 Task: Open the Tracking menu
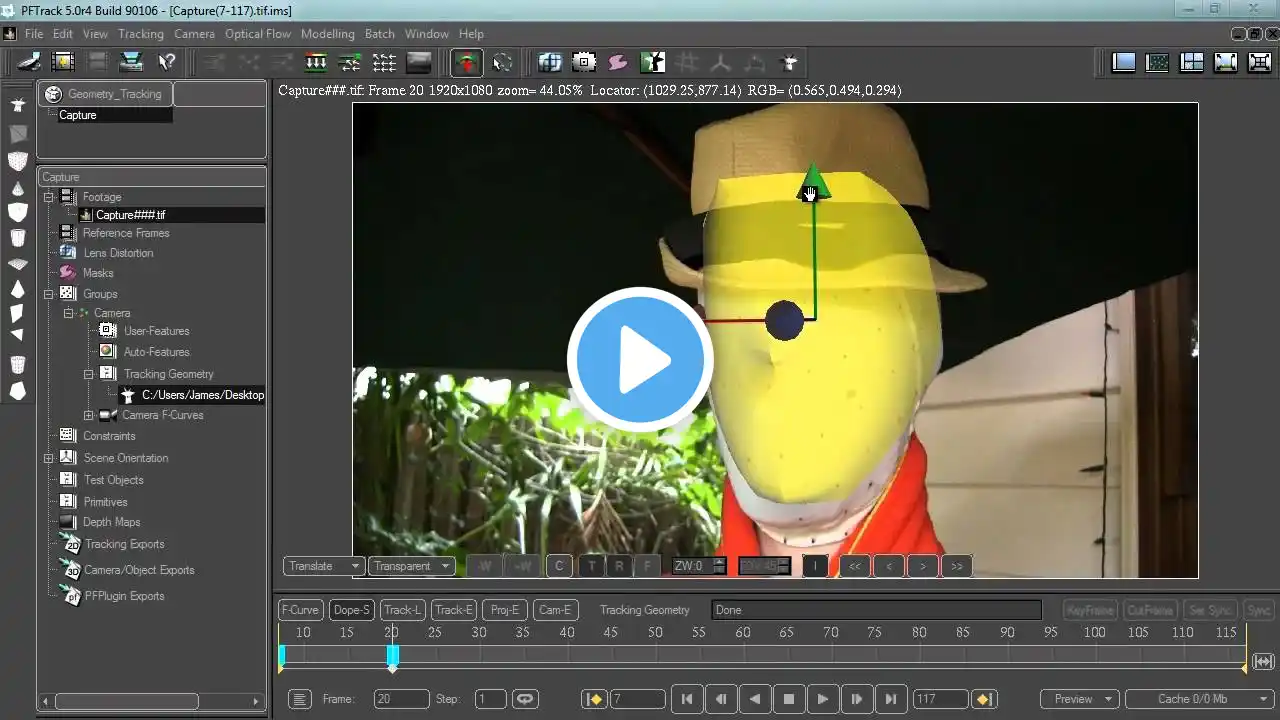141,34
